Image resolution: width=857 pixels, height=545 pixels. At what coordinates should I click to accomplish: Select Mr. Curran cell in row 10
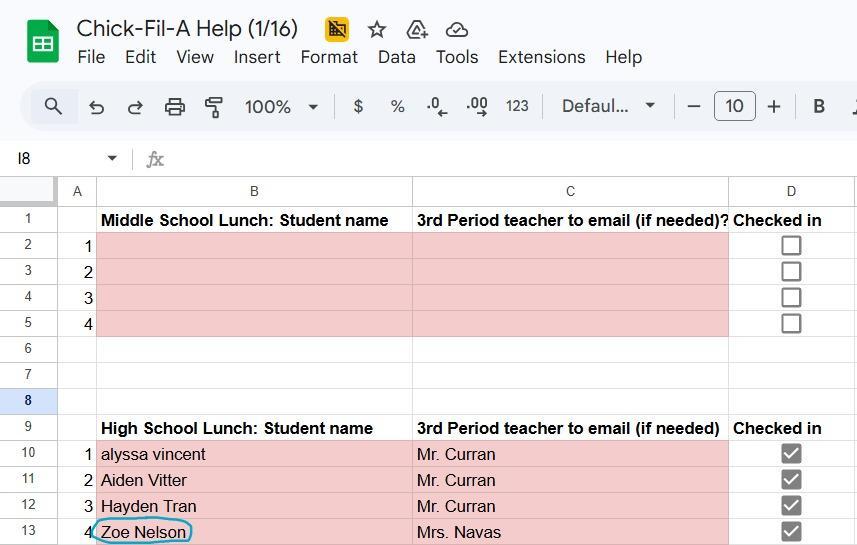point(570,454)
